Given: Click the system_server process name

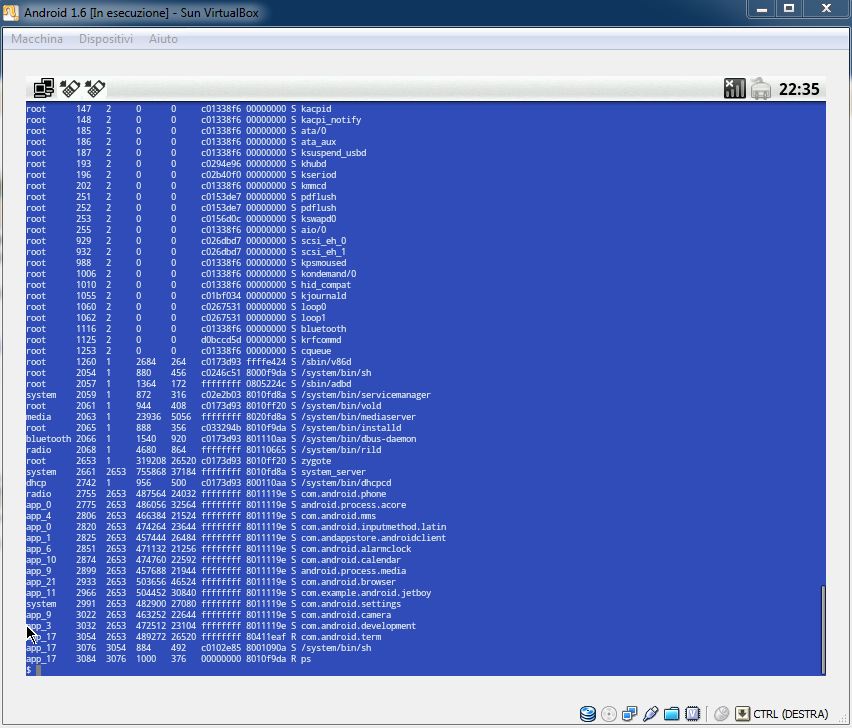Looking at the screenshot, I should pyautogui.click(x=333, y=472).
